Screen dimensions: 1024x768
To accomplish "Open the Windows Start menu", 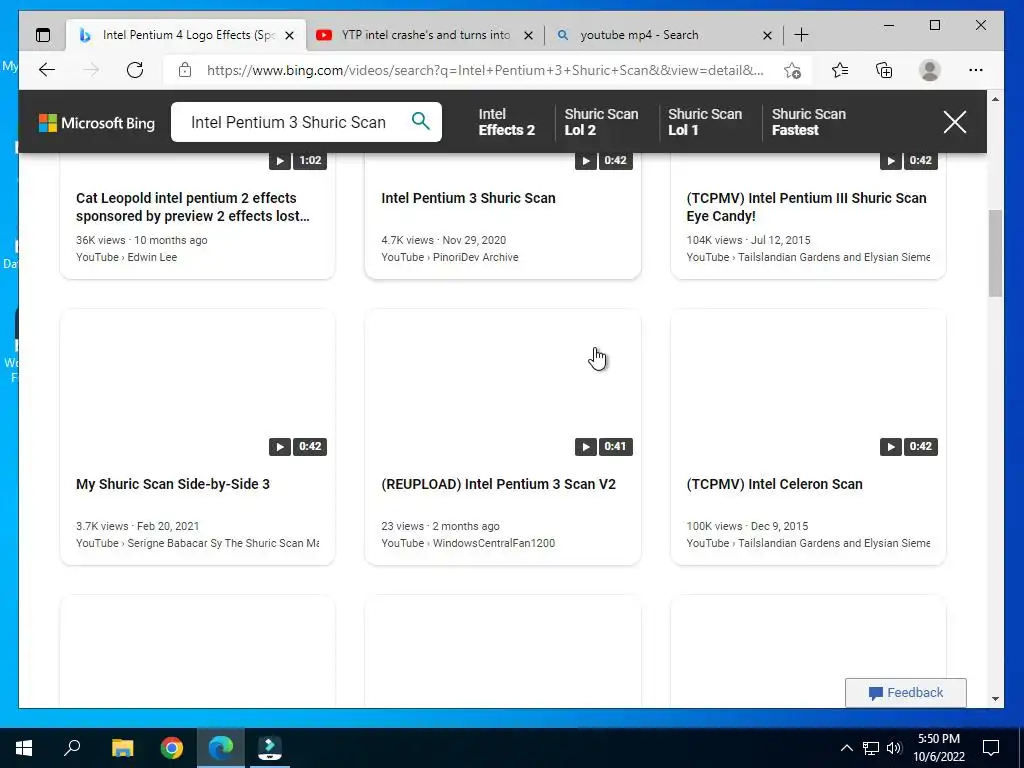I will 24,748.
